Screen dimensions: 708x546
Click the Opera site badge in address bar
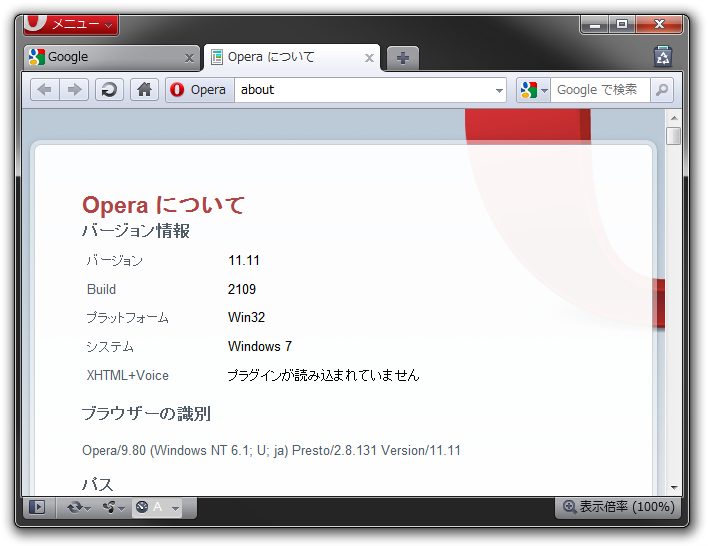click(200, 89)
